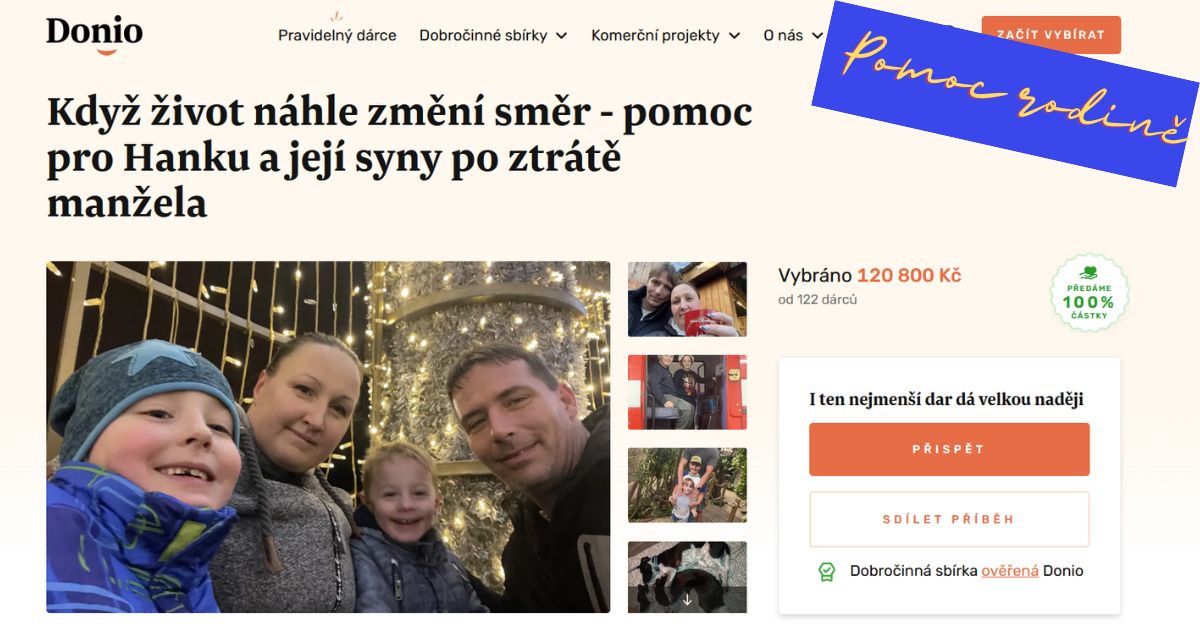
Task: Click the green 100% částky badge
Action: (x=1088, y=293)
